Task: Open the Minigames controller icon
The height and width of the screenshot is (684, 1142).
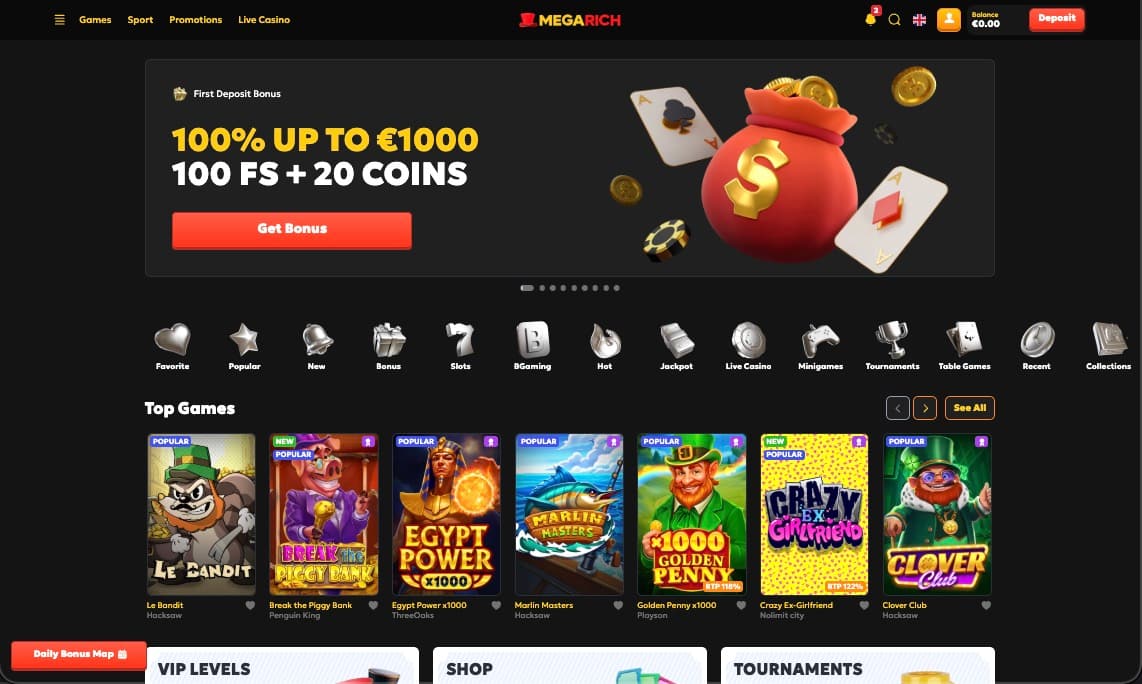Action: coord(820,339)
